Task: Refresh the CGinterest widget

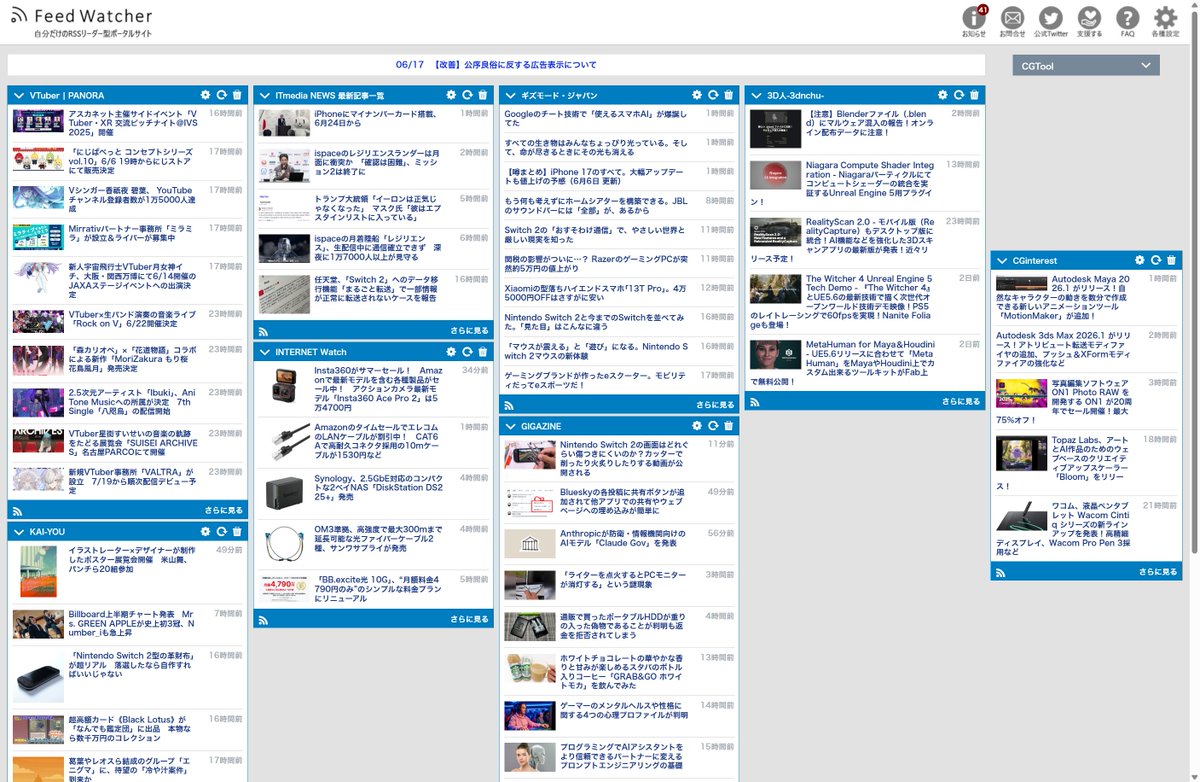Action: (1156, 260)
